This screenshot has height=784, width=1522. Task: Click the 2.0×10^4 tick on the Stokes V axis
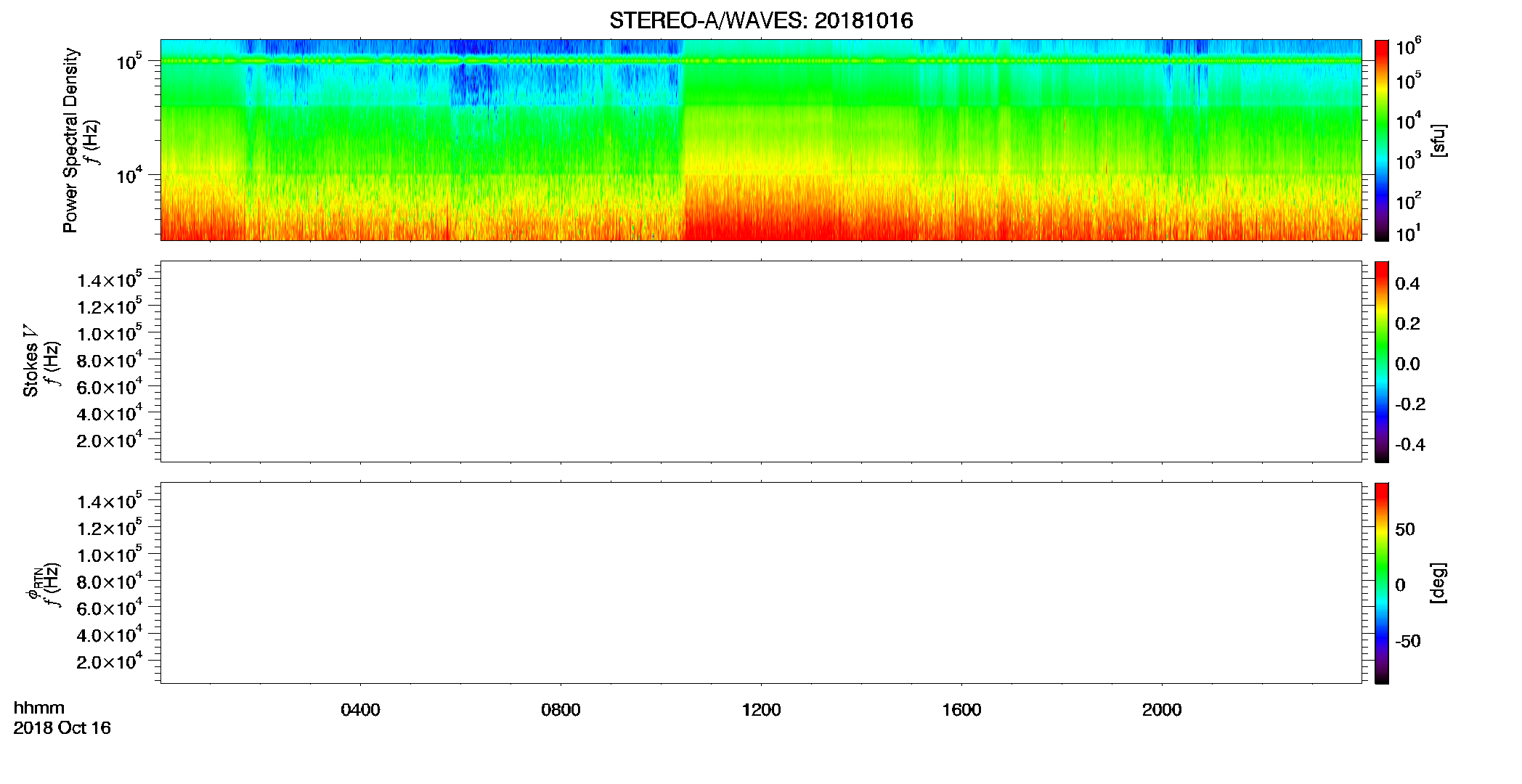pyautogui.click(x=109, y=439)
